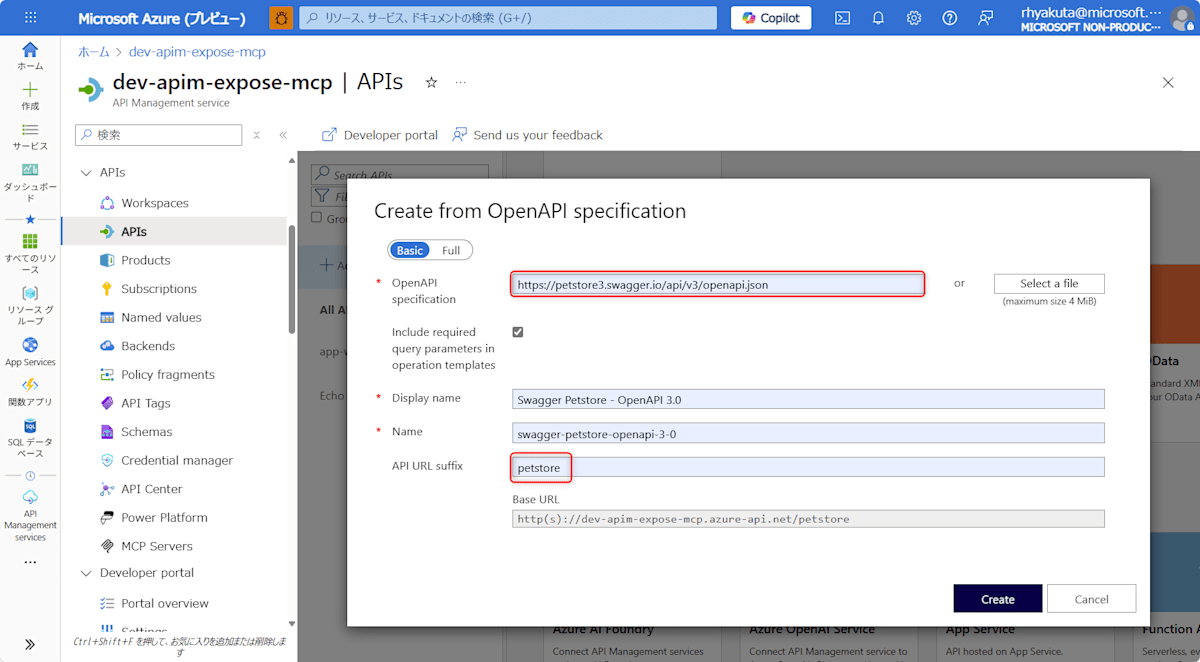Click the Base URL read-only field
Image resolution: width=1200 pixels, height=662 pixels.
808,519
